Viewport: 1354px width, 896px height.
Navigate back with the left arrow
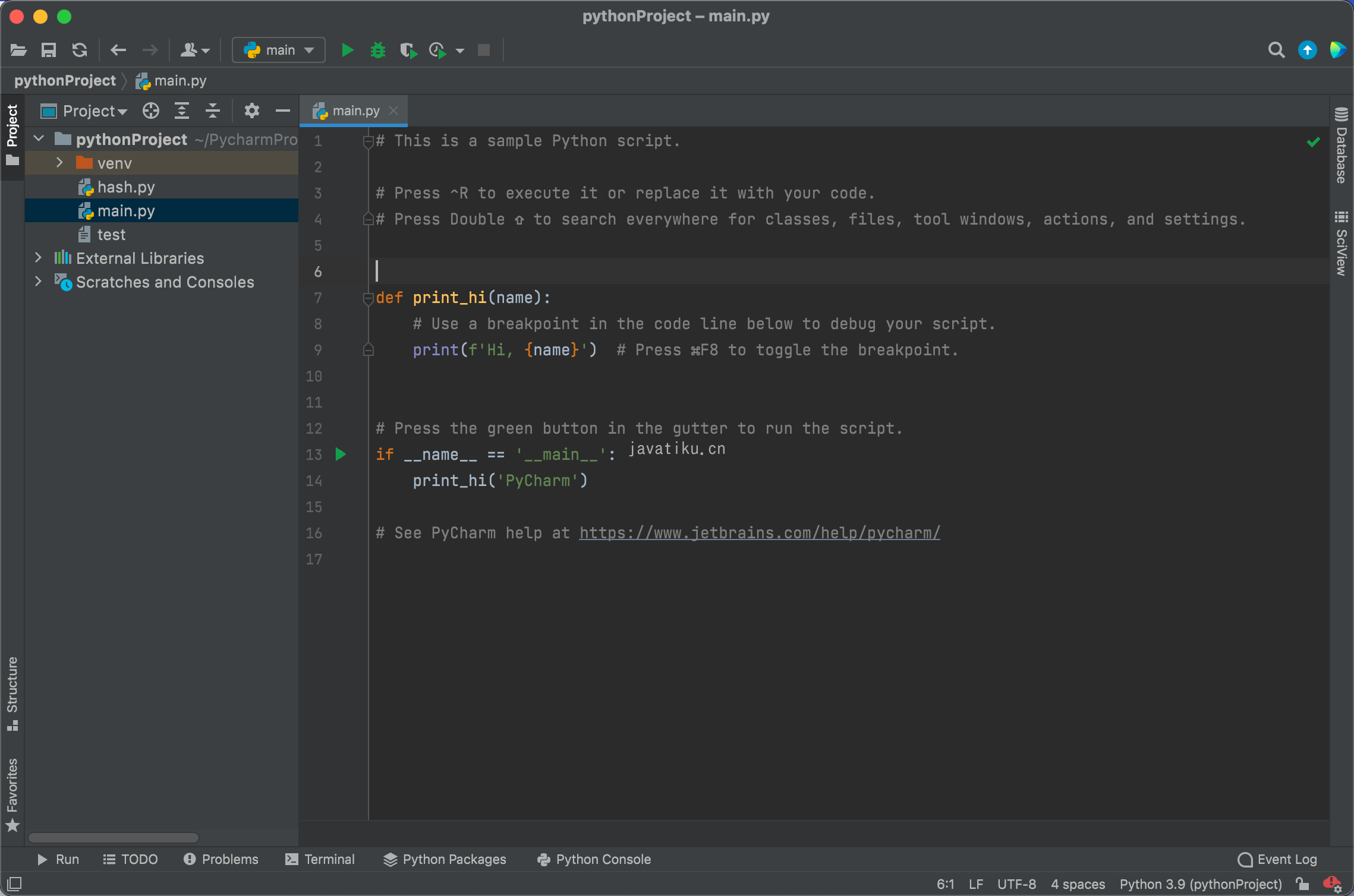(x=118, y=50)
